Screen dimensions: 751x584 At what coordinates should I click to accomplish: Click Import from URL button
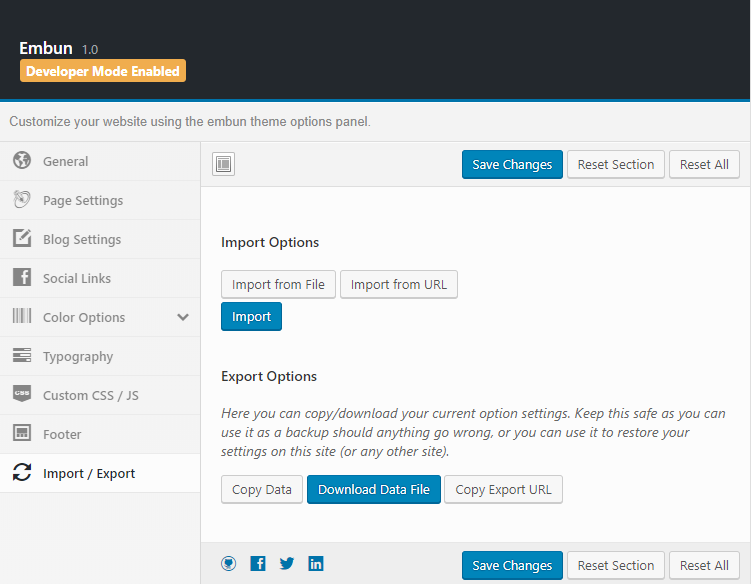click(x=398, y=285)
